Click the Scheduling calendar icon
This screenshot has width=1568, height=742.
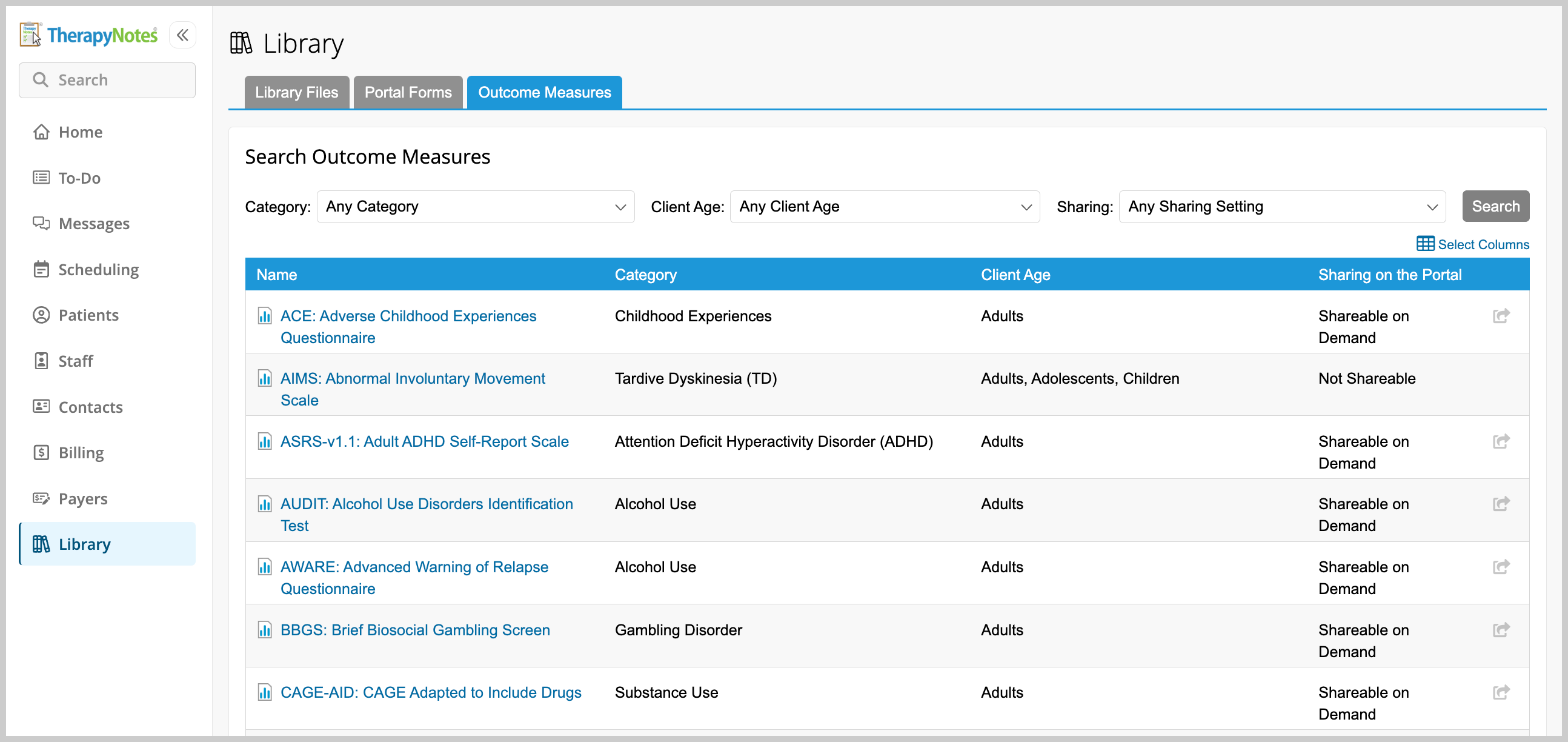41,269
